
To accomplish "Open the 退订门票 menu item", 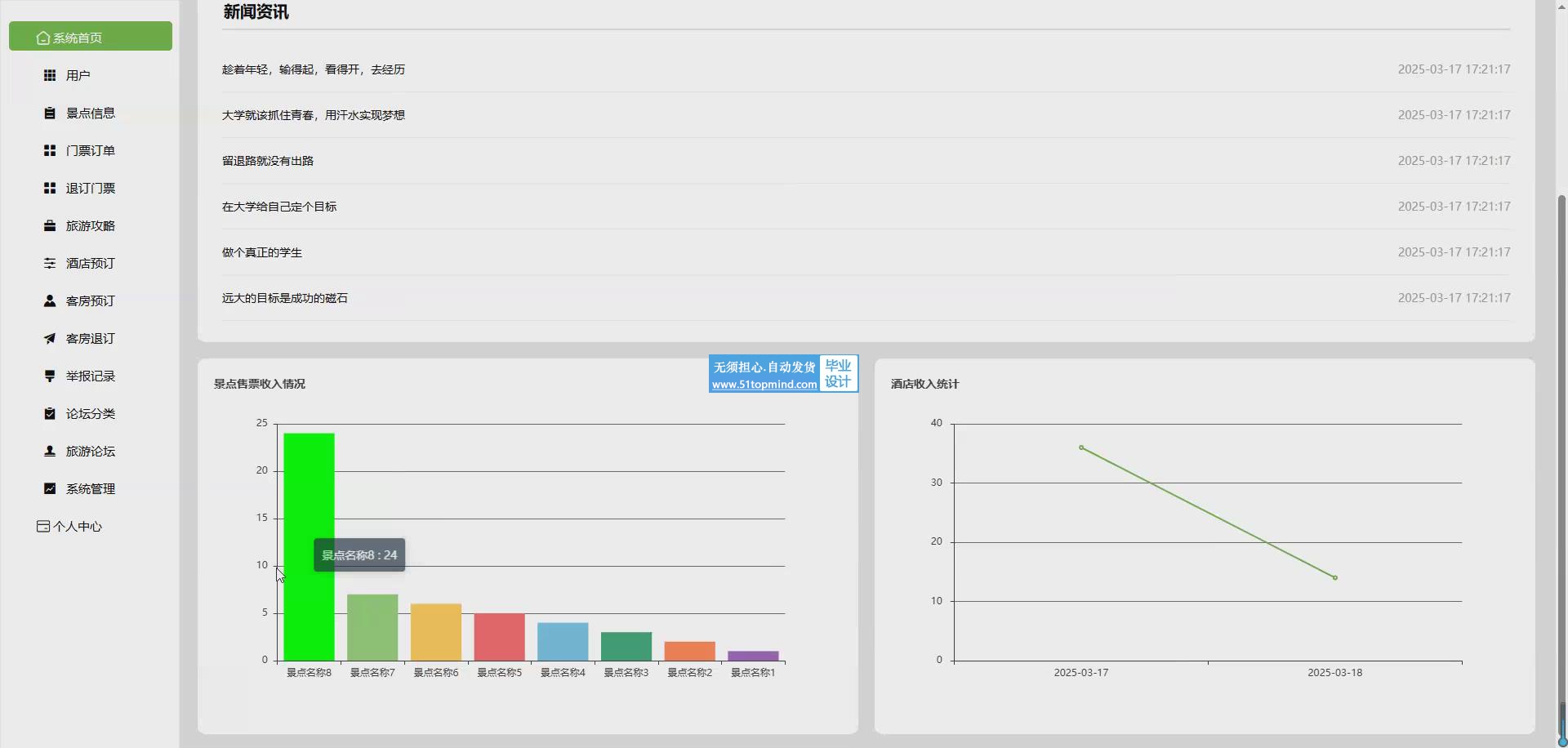I will [90, 188].
